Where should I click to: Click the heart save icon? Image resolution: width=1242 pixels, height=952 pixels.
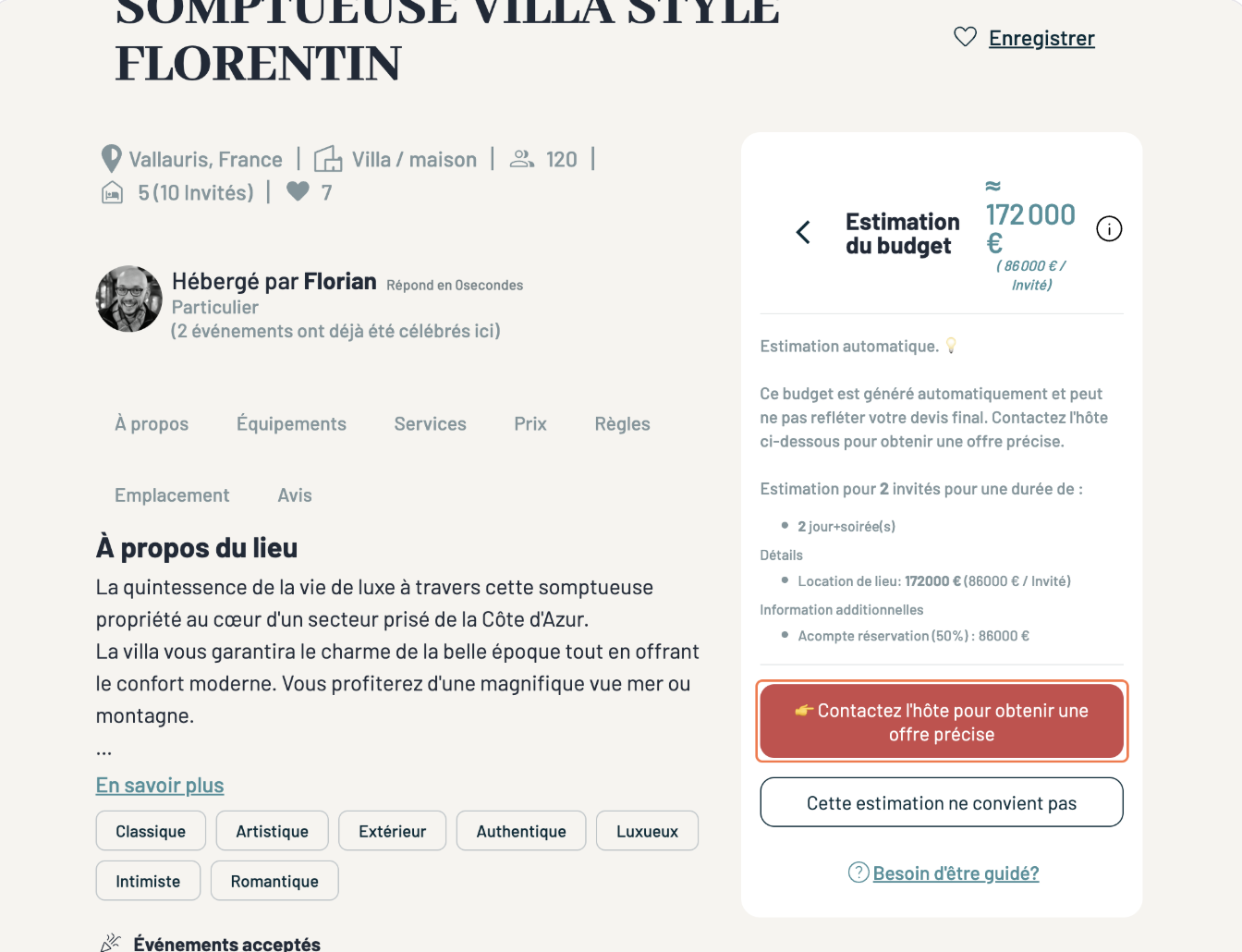(965, 37)
